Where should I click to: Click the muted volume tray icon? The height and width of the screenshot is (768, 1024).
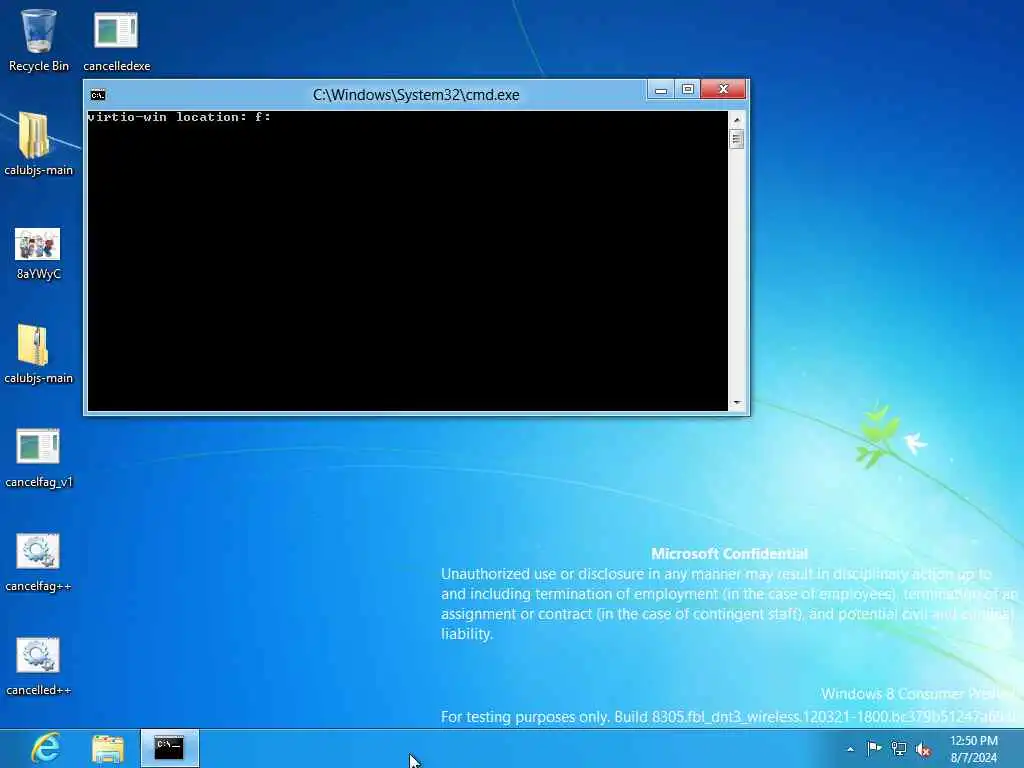[923, 750]
